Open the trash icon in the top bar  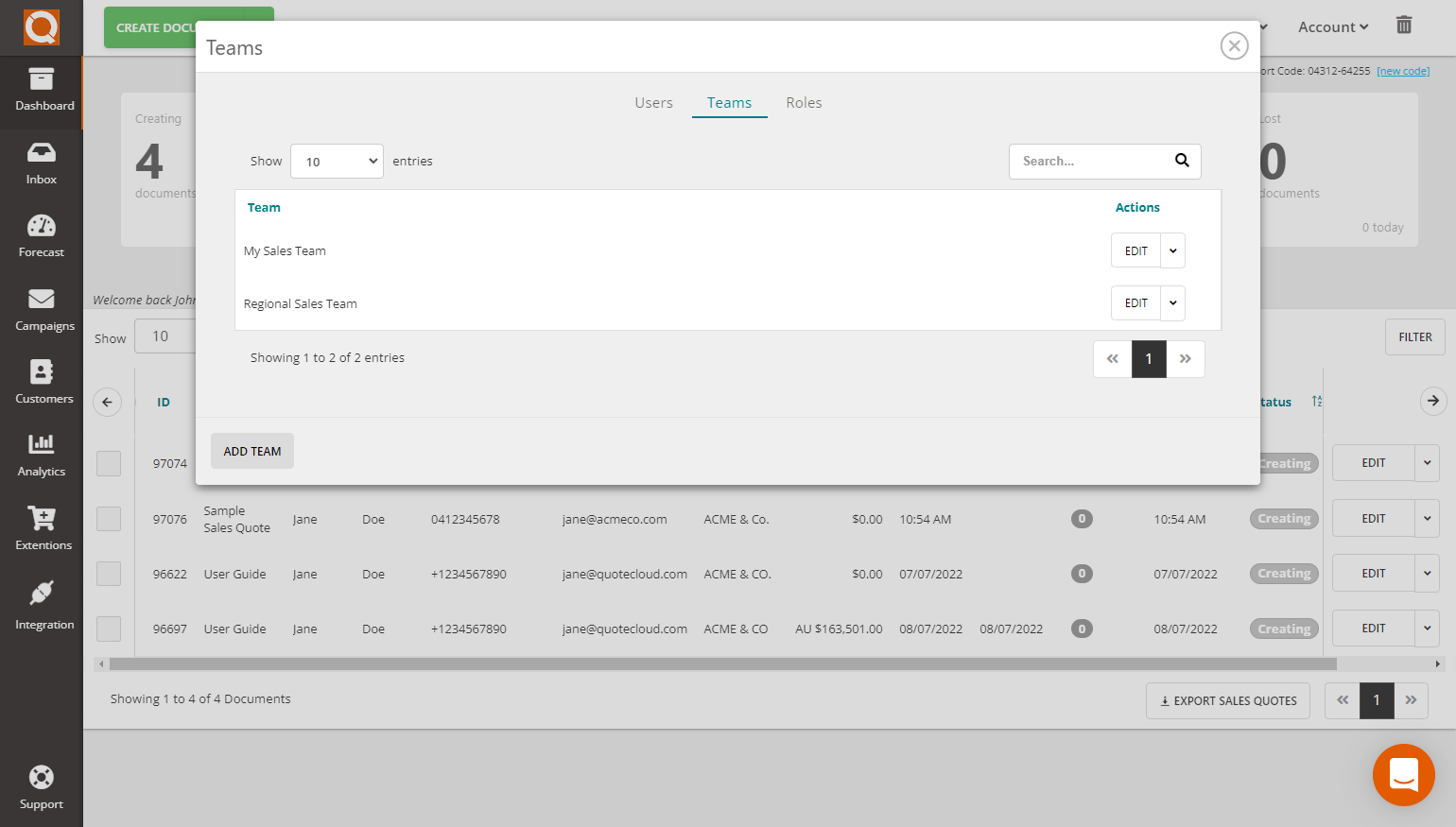(x=1404, y=26)
